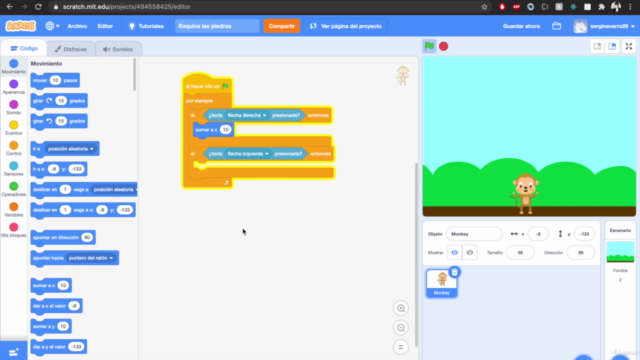This screenshot has width=640, height=360.
Task: Click the al hacer clic en flag block
Action: click(207, 85)
